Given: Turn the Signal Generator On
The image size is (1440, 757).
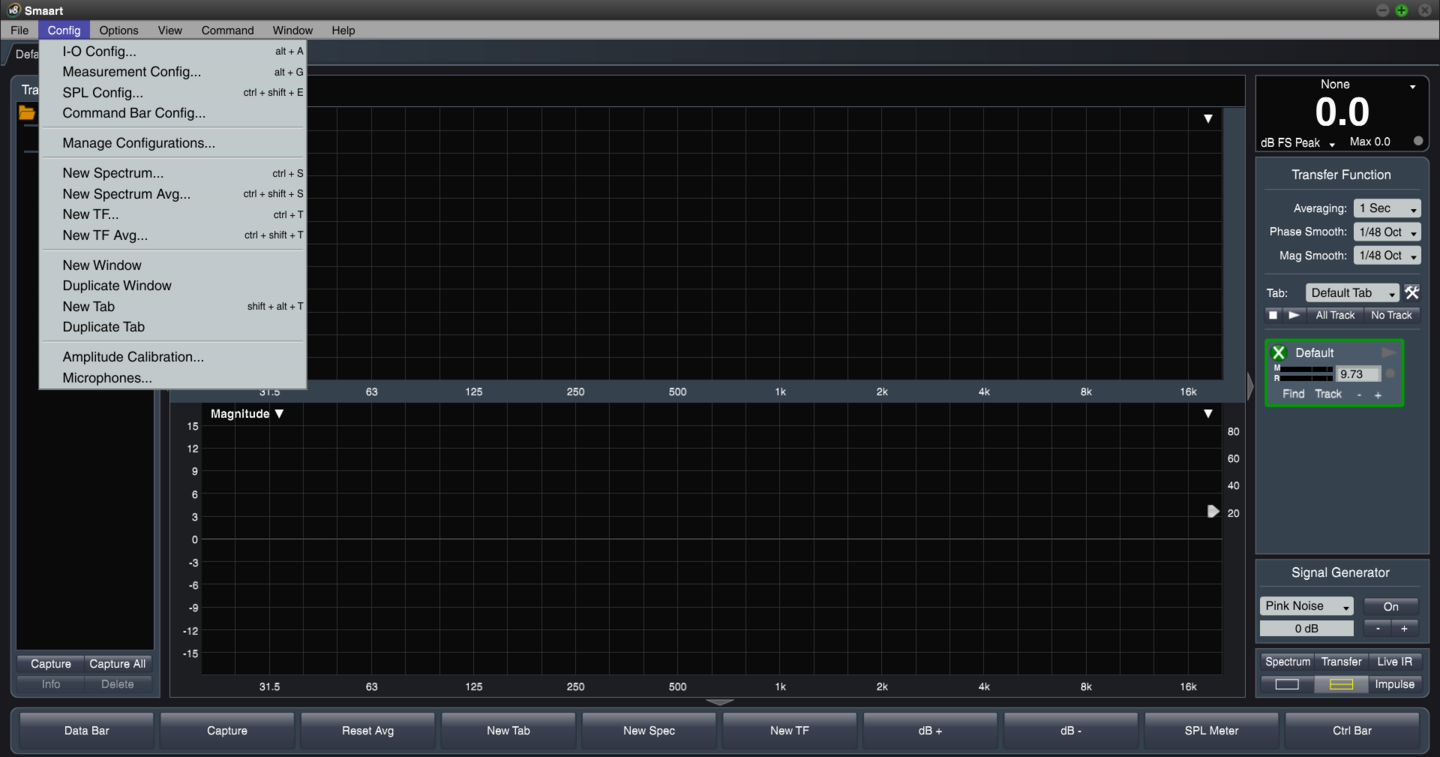Looking at the screenshot, I should 1390,606.
